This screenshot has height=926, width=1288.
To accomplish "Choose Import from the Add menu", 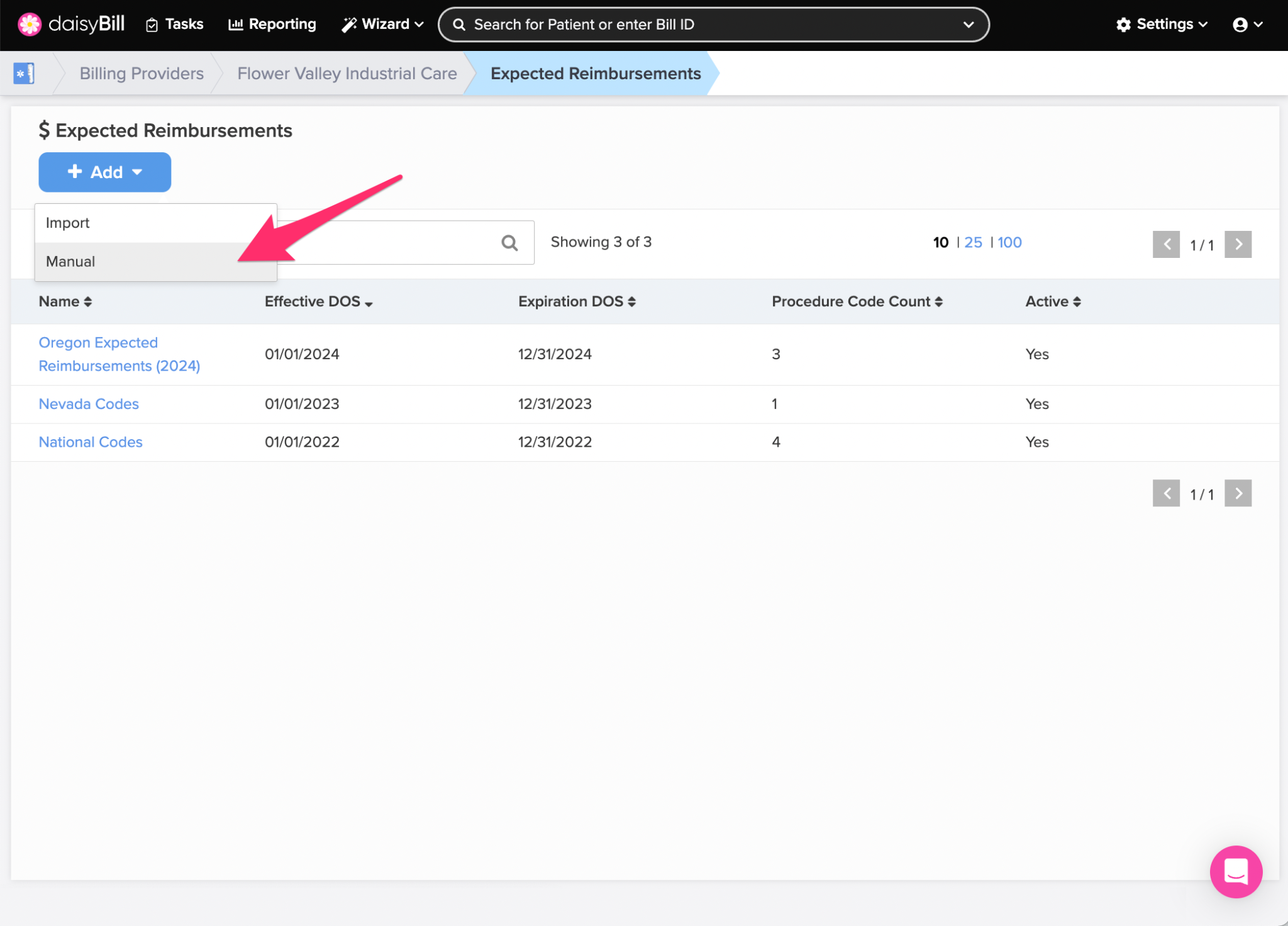I will pos(68,223).
